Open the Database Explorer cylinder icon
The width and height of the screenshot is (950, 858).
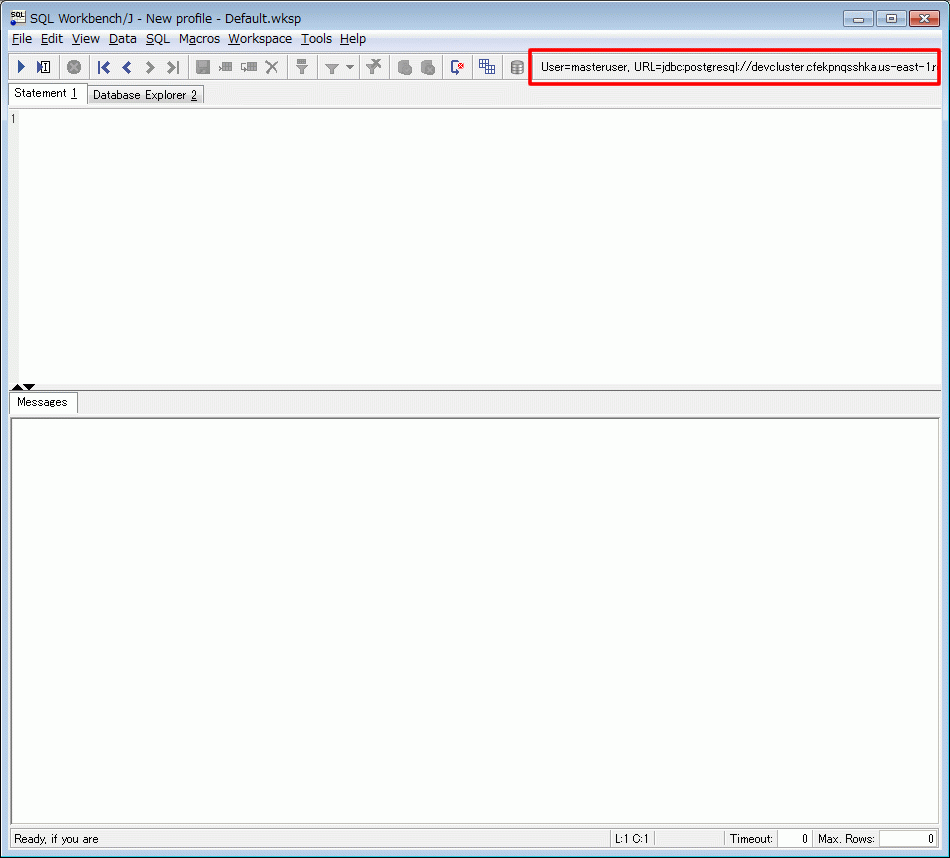tap(517, 67)
